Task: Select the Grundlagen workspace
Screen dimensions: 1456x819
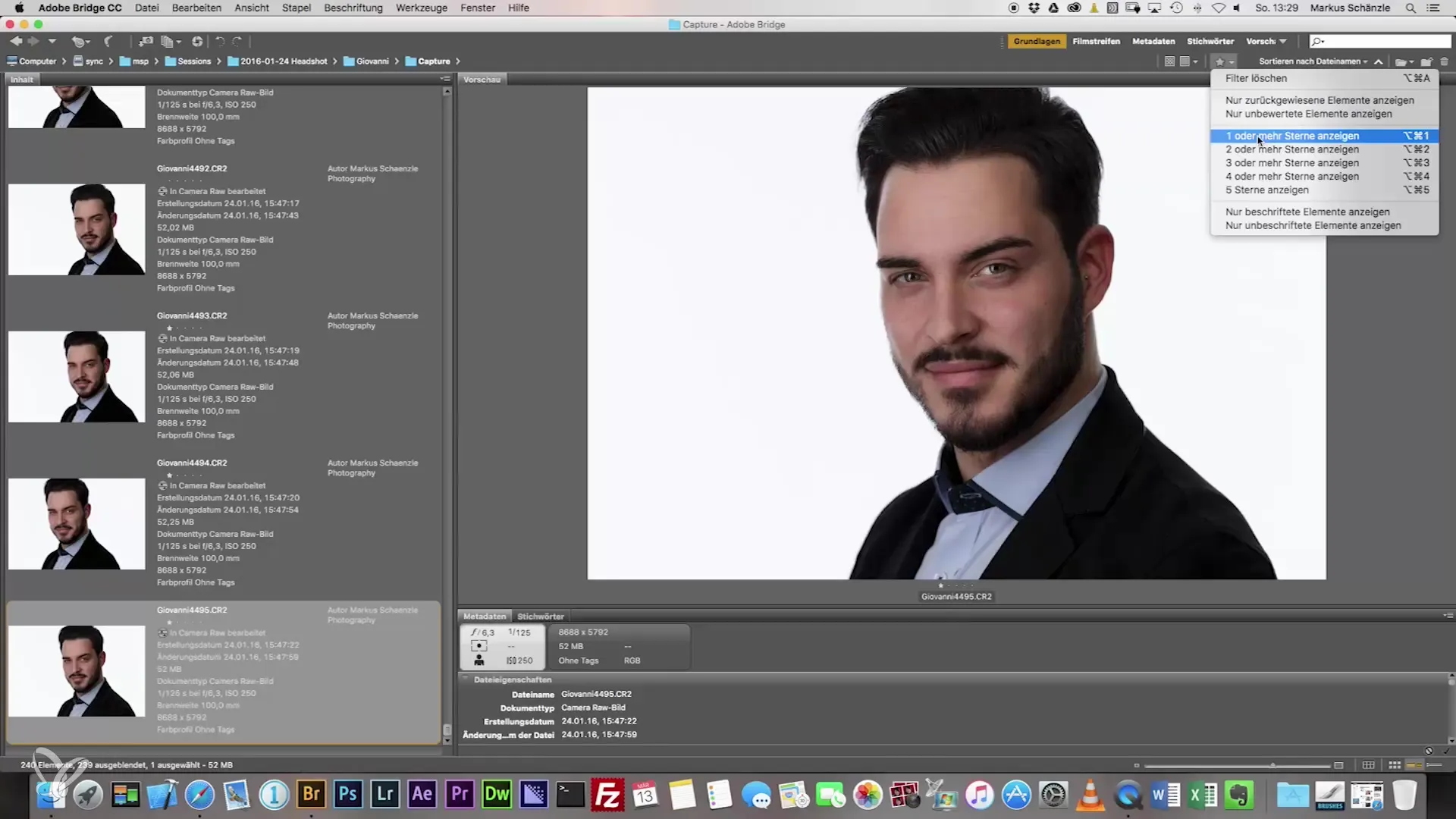Action: tap(1037, 41)
